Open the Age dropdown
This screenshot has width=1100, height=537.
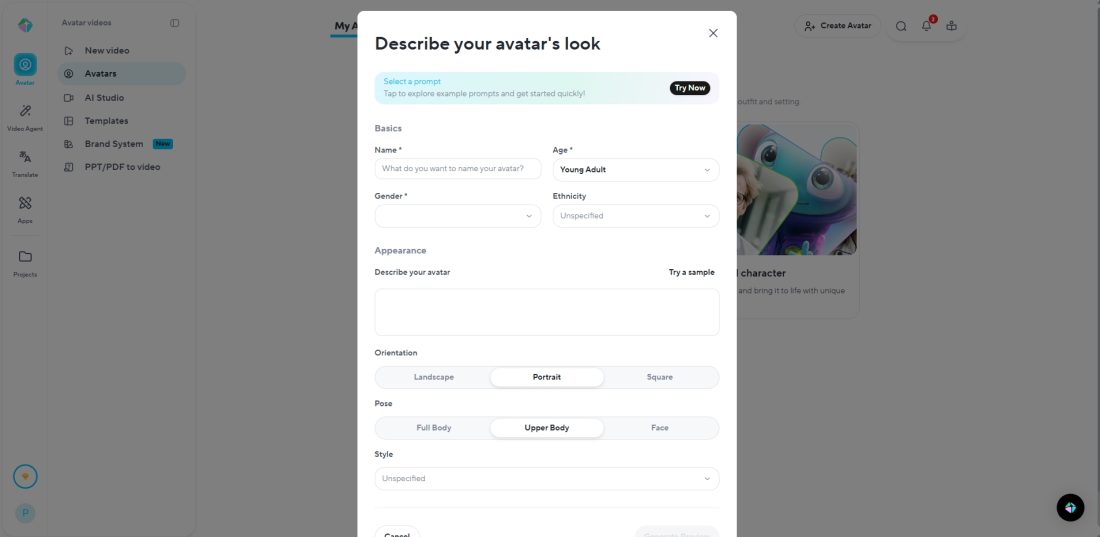[635, 170]
